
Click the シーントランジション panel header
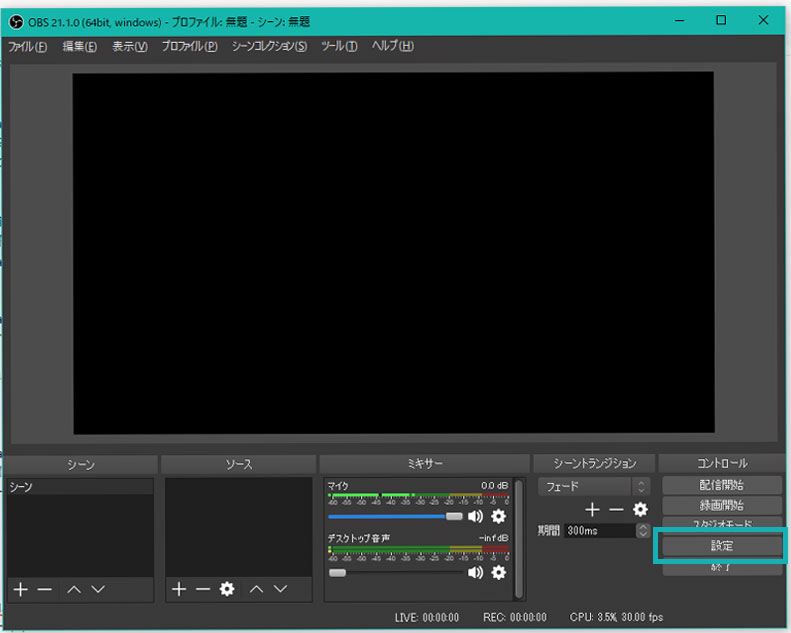pyautogui.click(x=594, y=464)
